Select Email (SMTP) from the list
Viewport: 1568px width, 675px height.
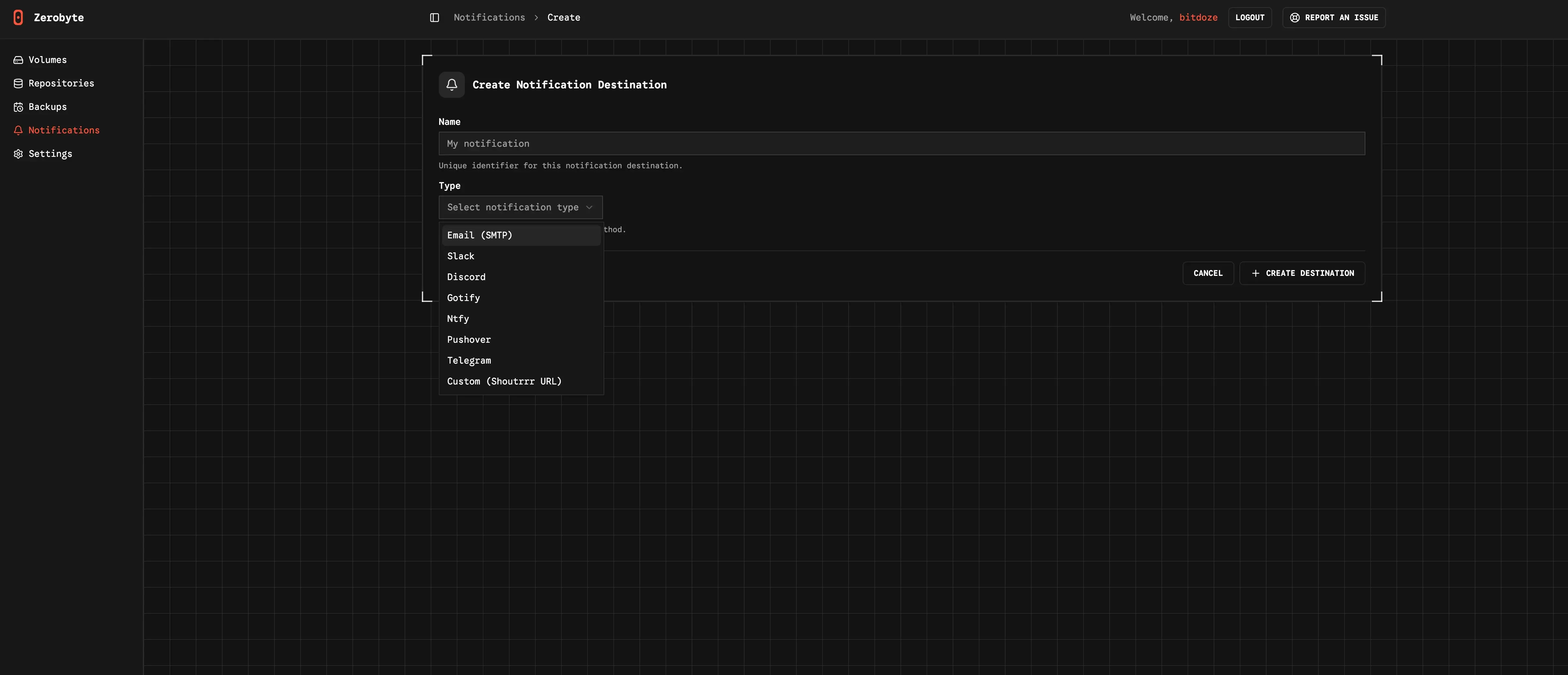(x=480, y=235)
